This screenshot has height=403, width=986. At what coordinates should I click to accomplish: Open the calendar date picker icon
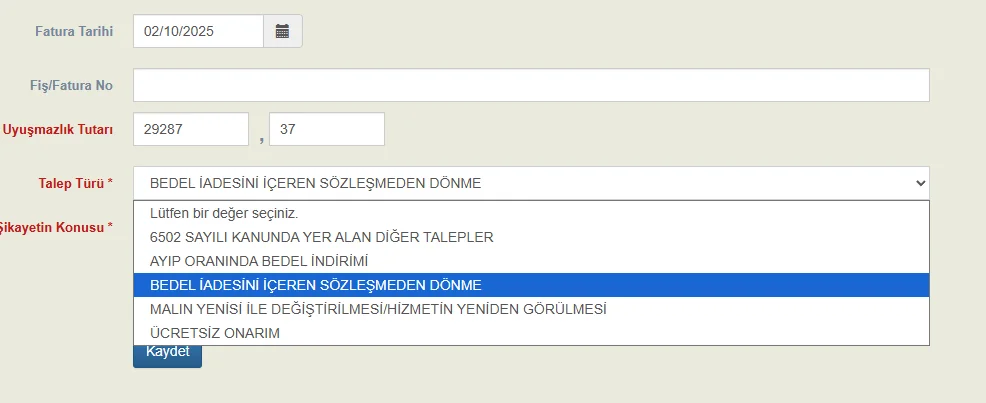282,31
